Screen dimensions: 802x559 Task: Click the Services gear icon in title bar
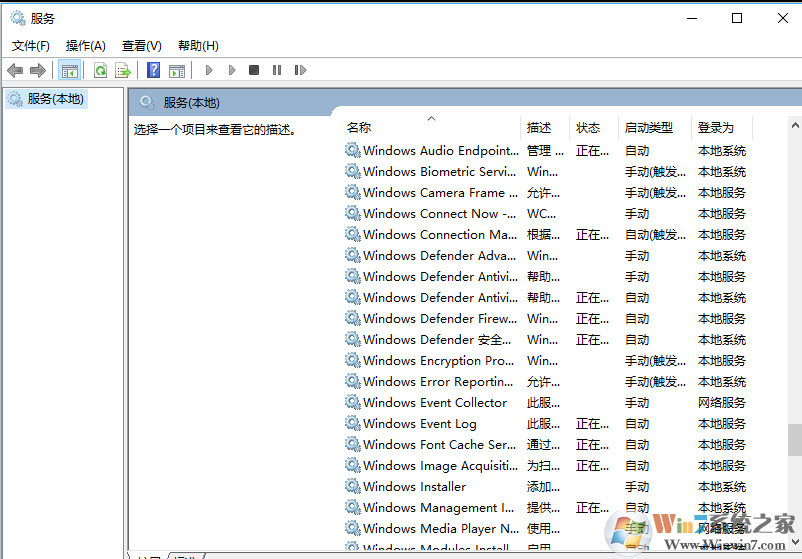point(18,18)
